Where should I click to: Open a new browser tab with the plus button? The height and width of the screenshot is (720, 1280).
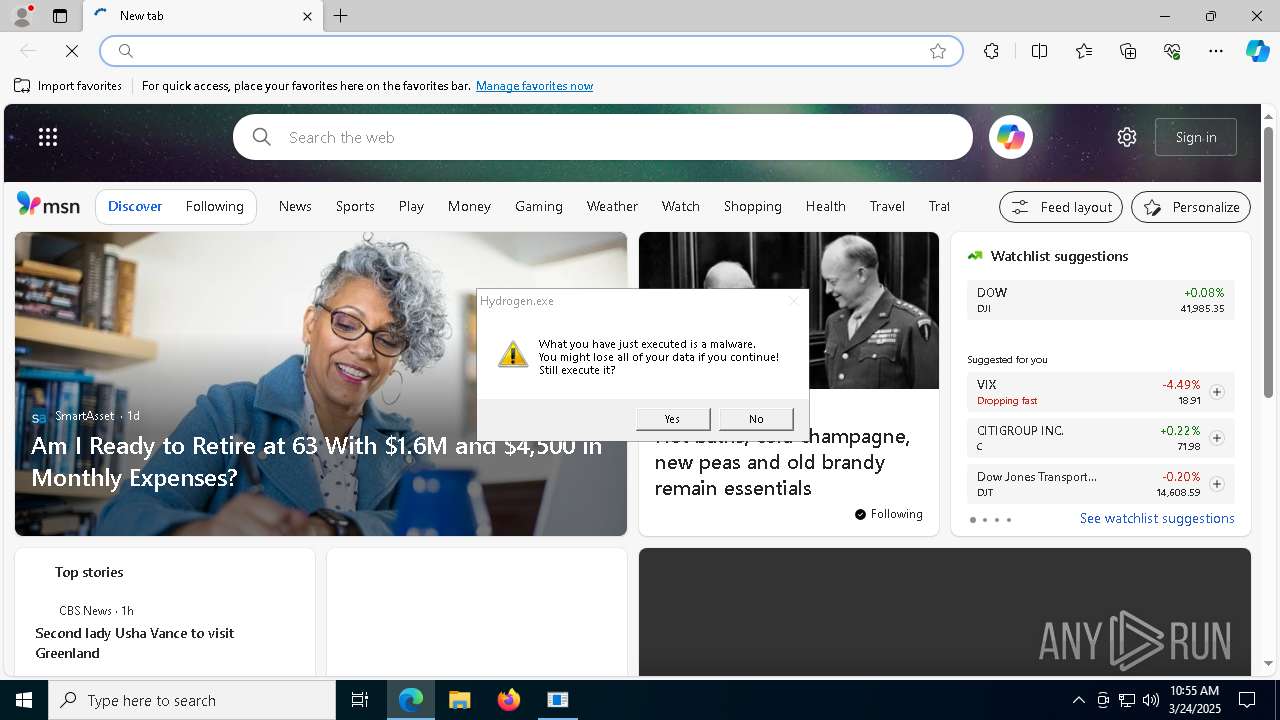click(341, 16)
